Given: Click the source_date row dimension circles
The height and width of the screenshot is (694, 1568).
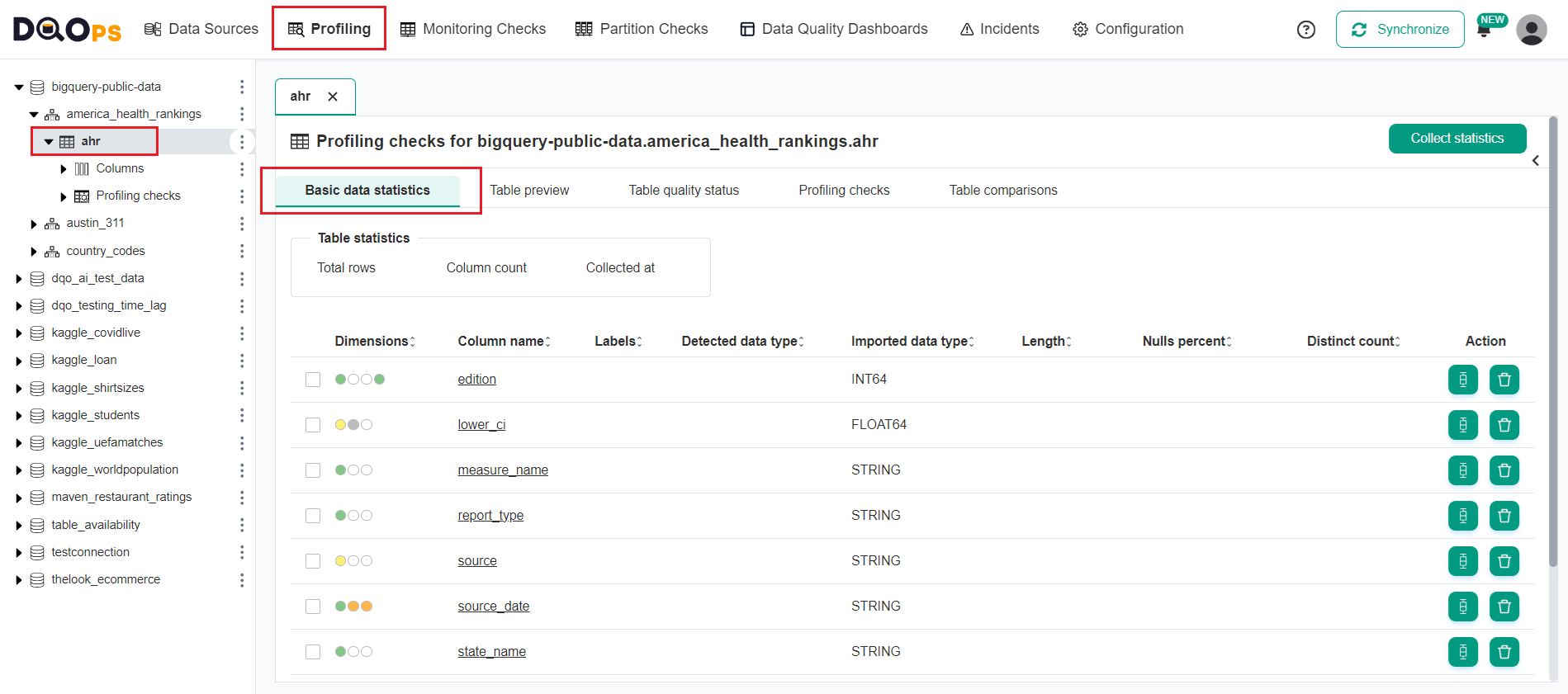Looking at the screenshot, I should point(353,607).
